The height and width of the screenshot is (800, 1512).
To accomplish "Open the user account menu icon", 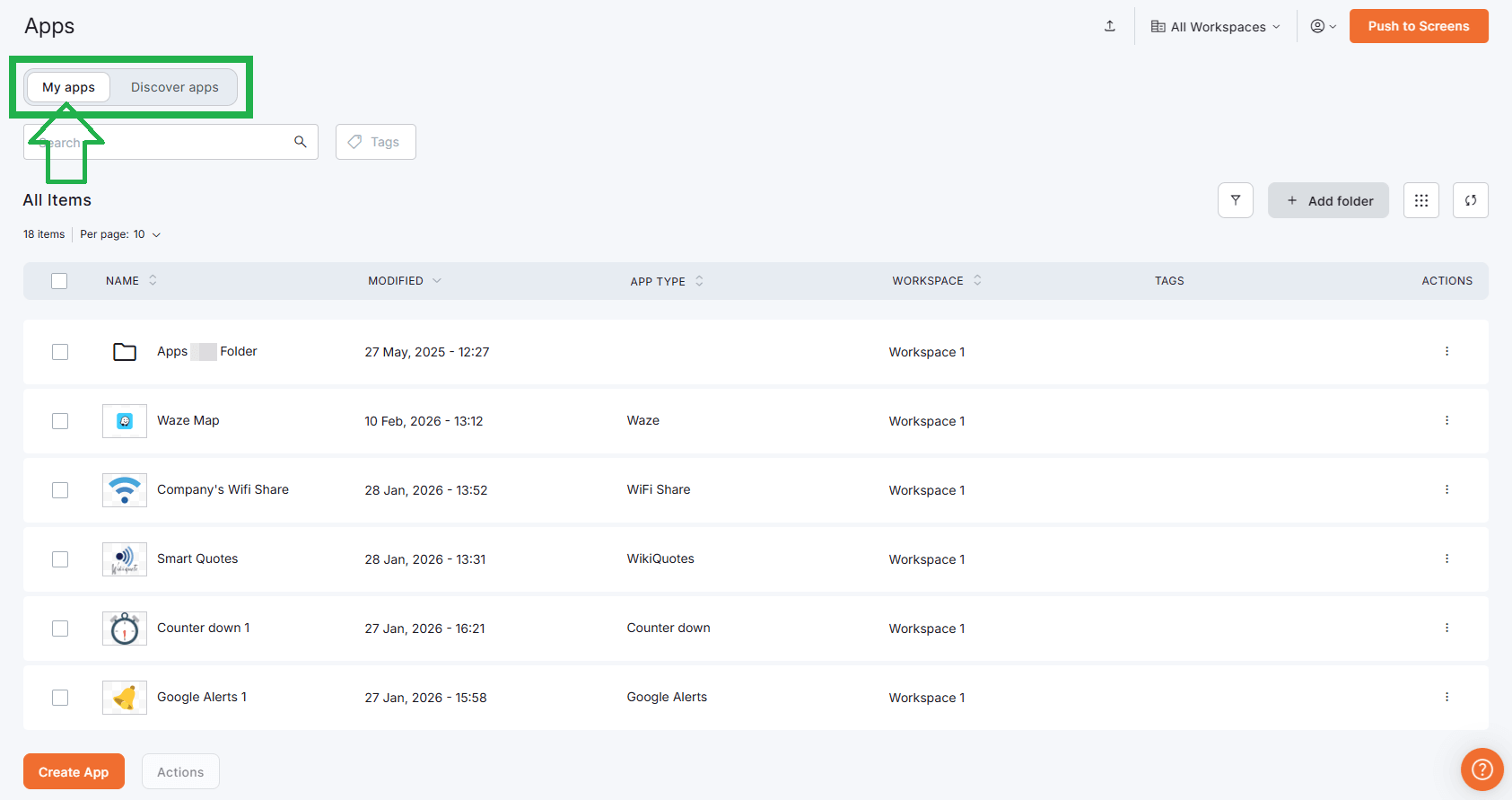I will click(x=1324, y=26).
